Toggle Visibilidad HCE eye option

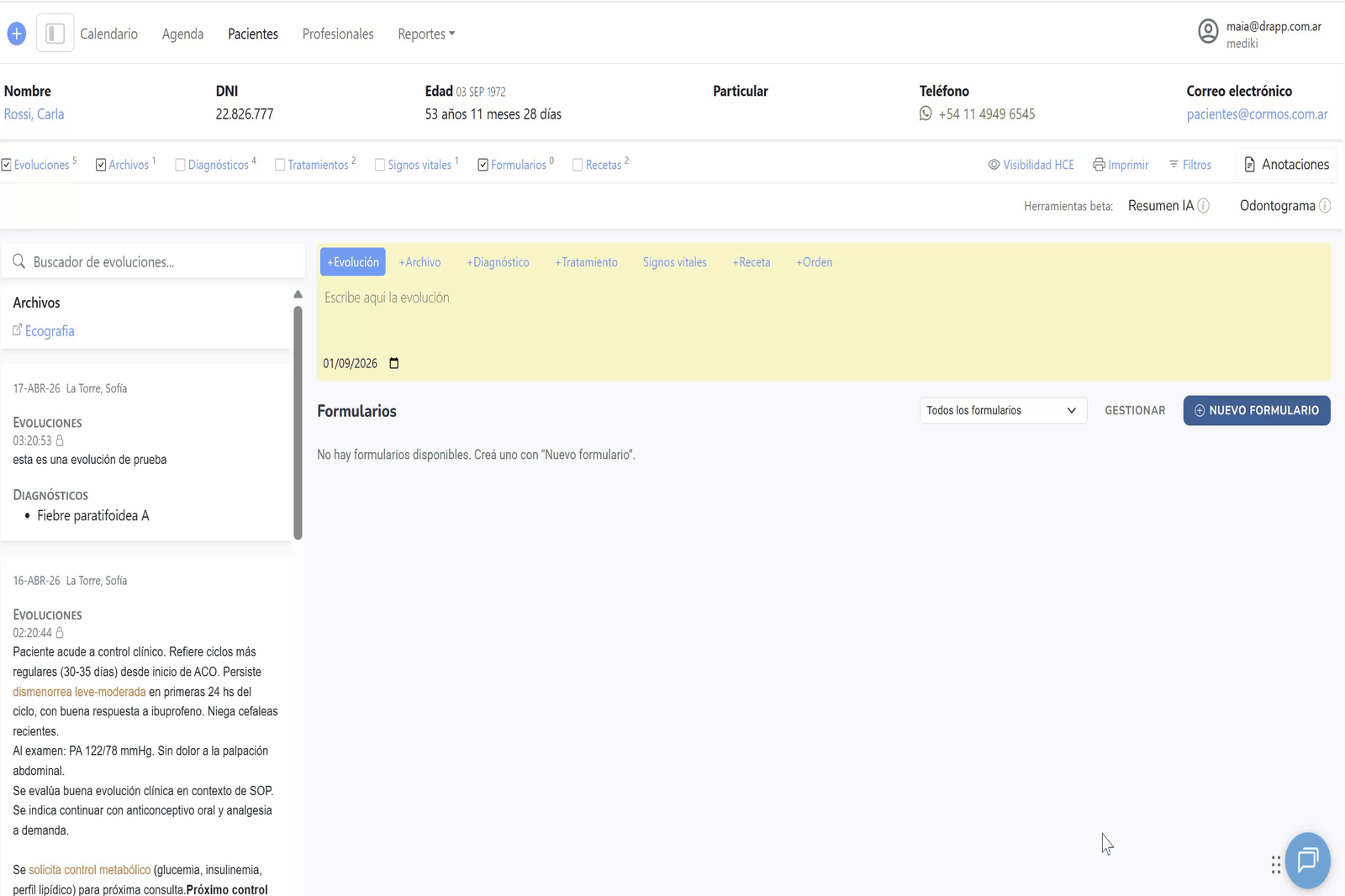tap(1031, 165)
